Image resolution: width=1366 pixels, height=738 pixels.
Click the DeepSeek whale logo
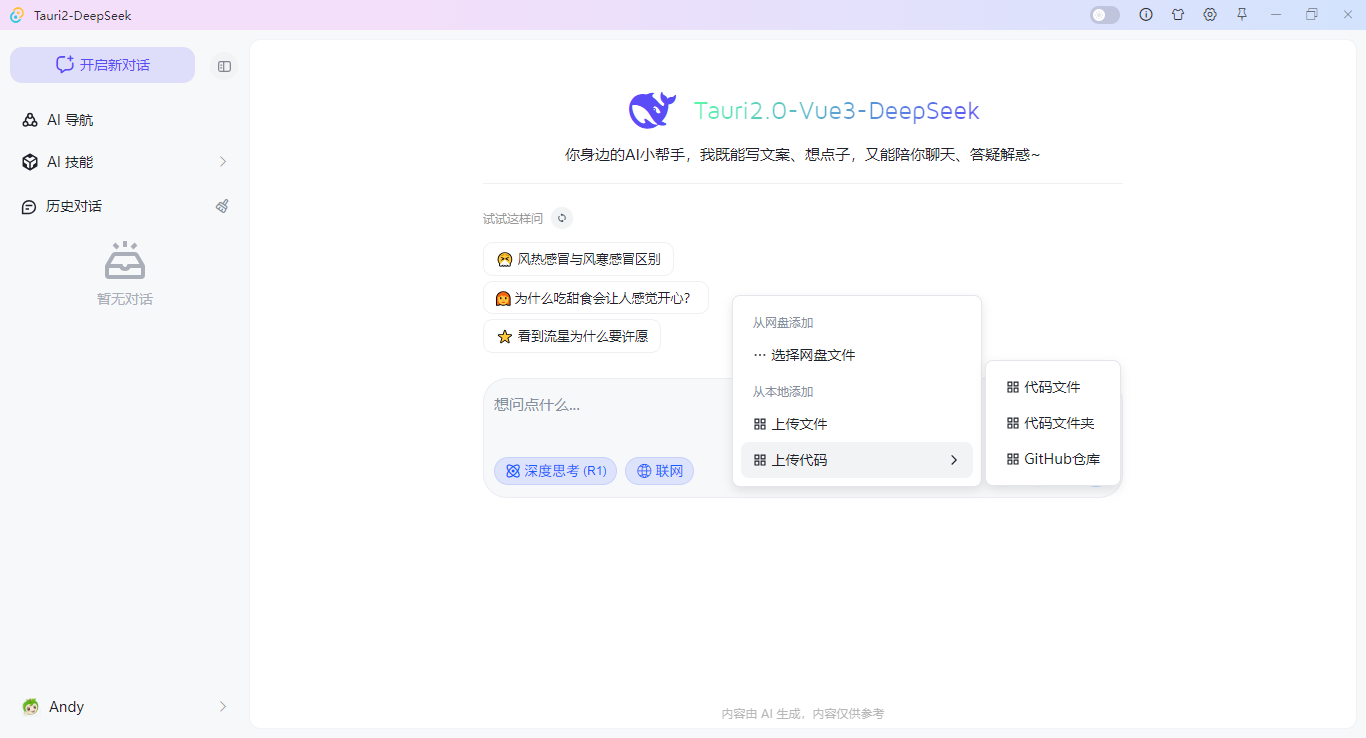point(652,110)
